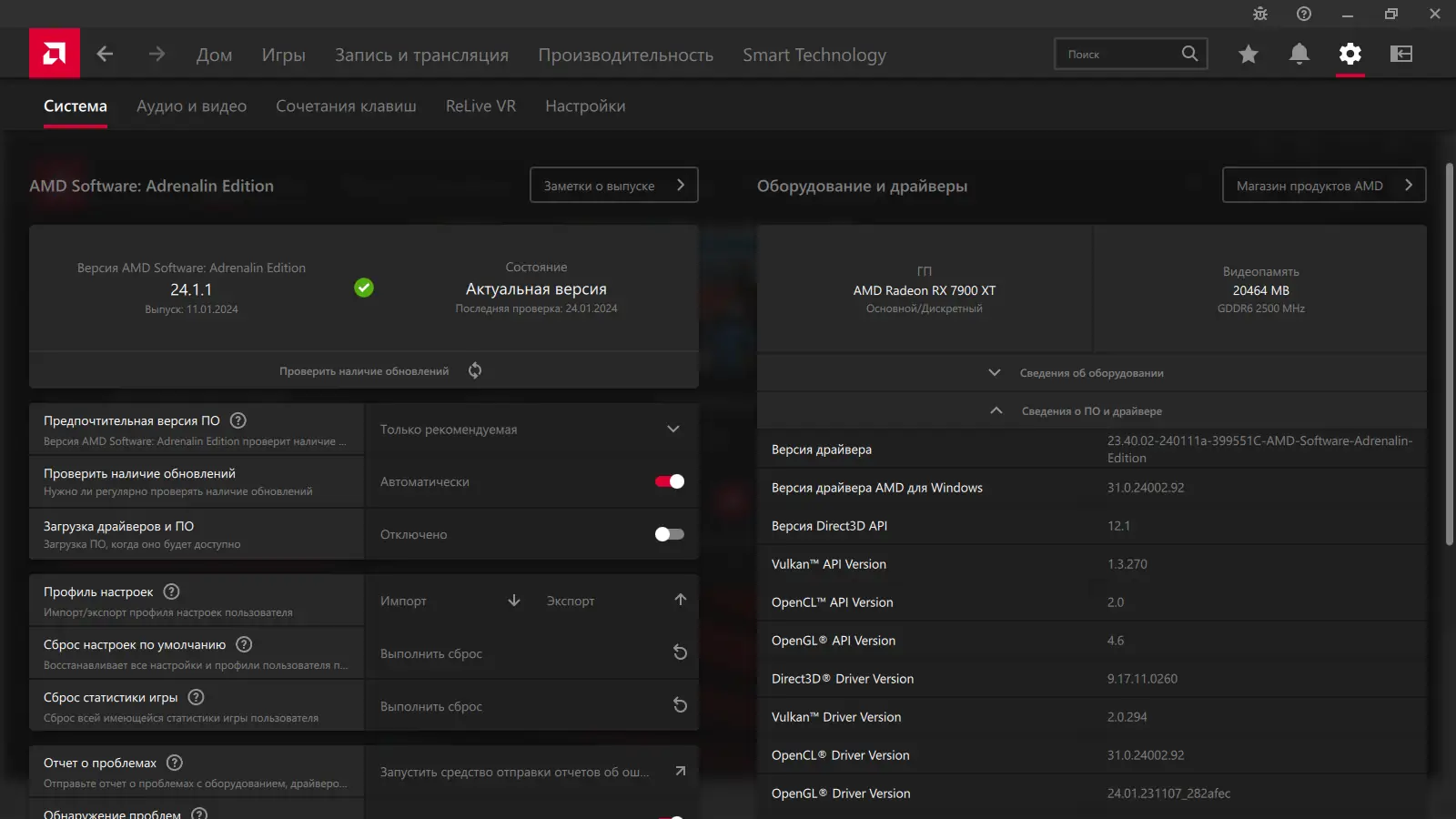Click help icon next to Профиль настроек
1456x819 pixels.
pyautogui.click(x=171, y=591)
